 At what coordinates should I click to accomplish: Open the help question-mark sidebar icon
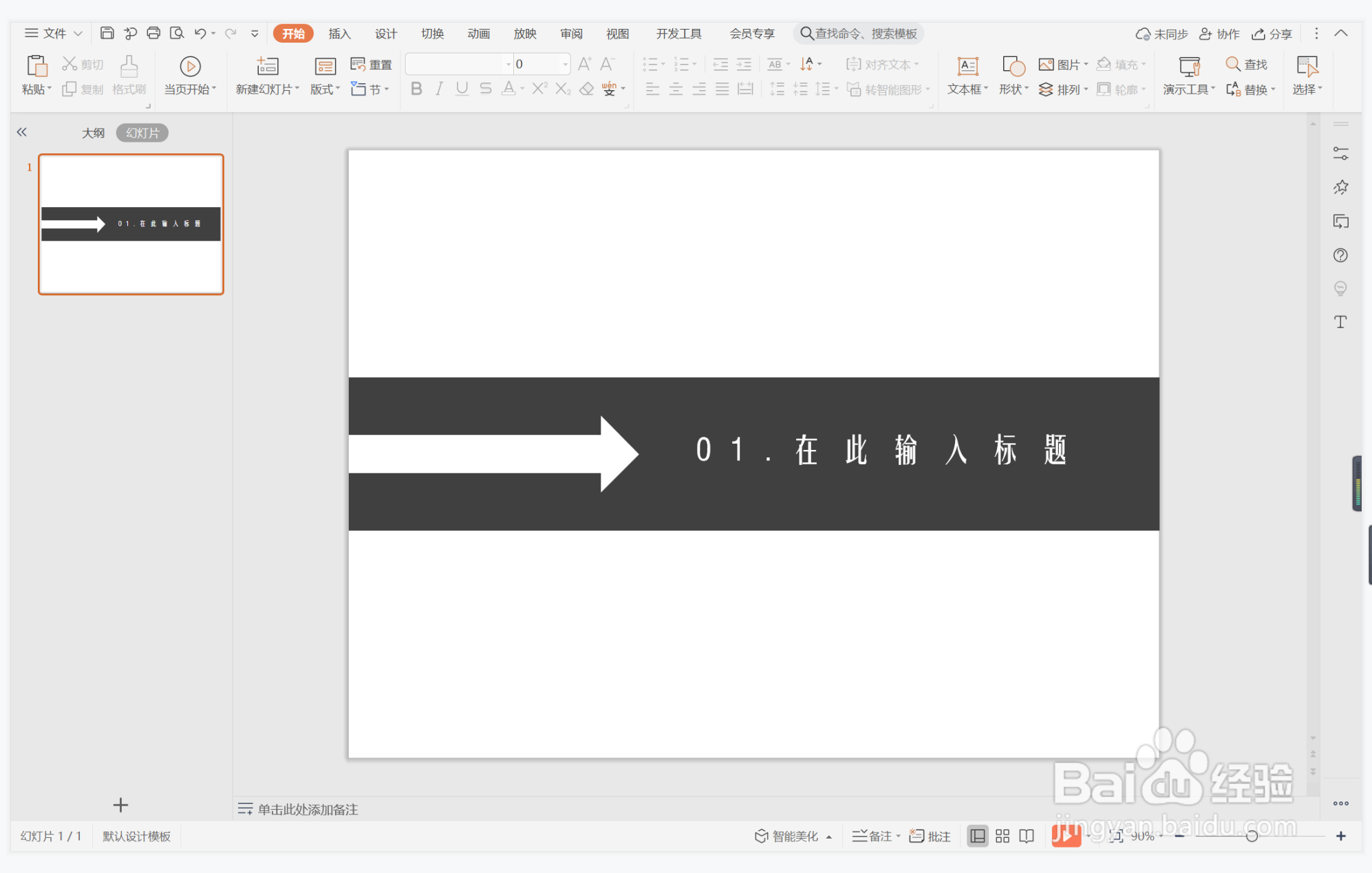(1340, 255)
